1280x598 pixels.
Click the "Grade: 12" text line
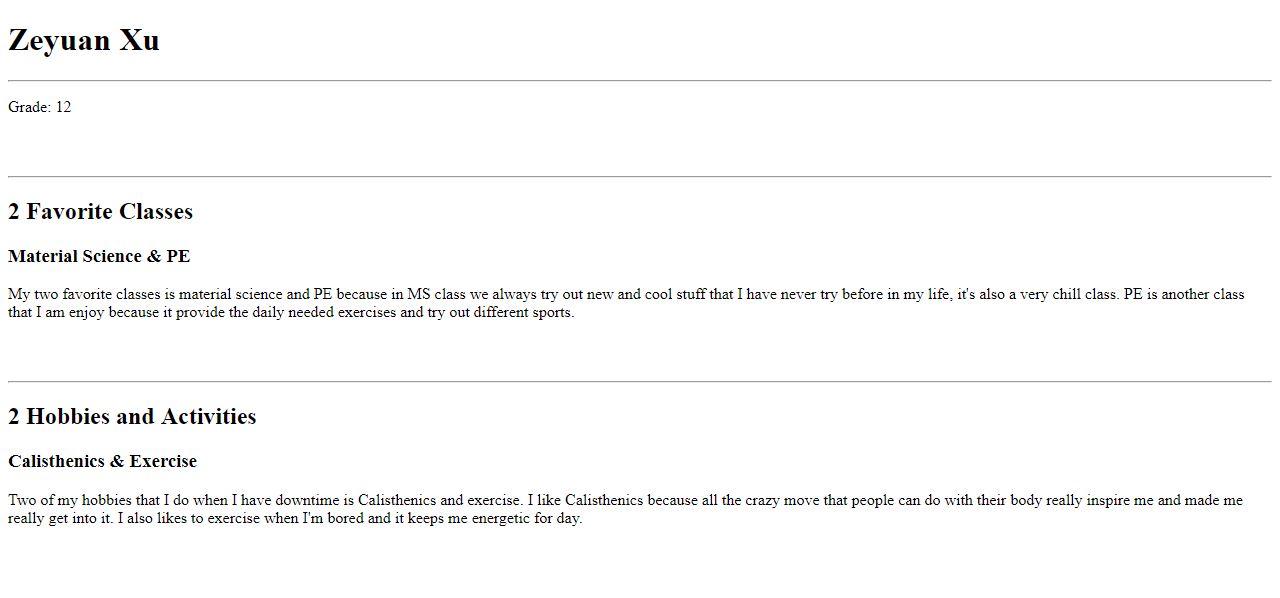point(40,107)
